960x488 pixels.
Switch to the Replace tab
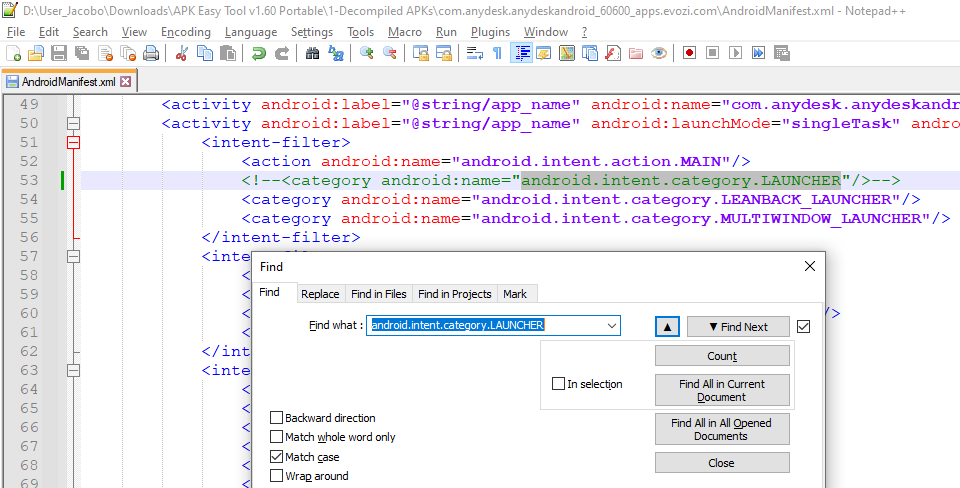(x=320, y=294)
